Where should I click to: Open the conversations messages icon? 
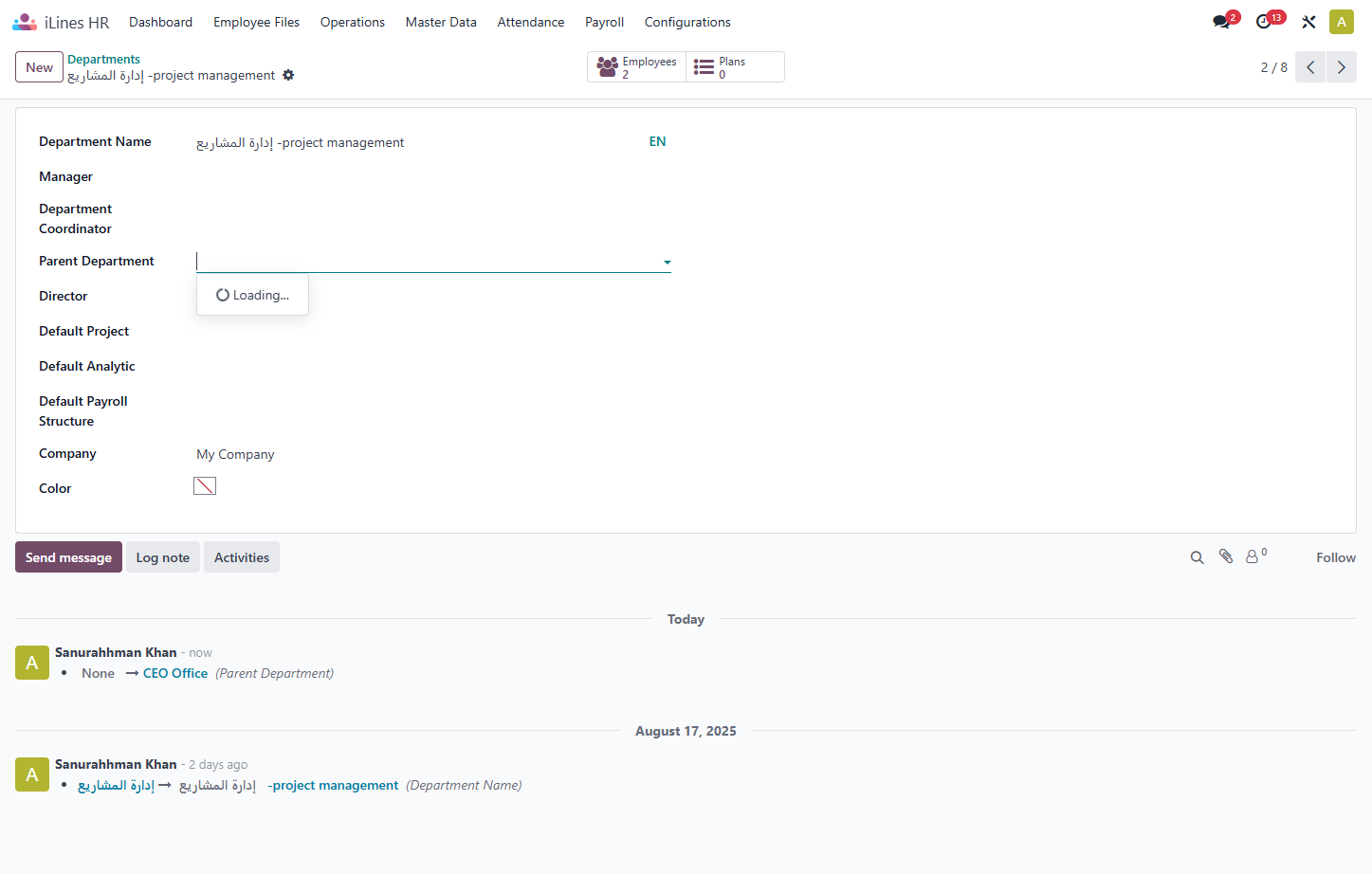click(x=1221, y=22)
